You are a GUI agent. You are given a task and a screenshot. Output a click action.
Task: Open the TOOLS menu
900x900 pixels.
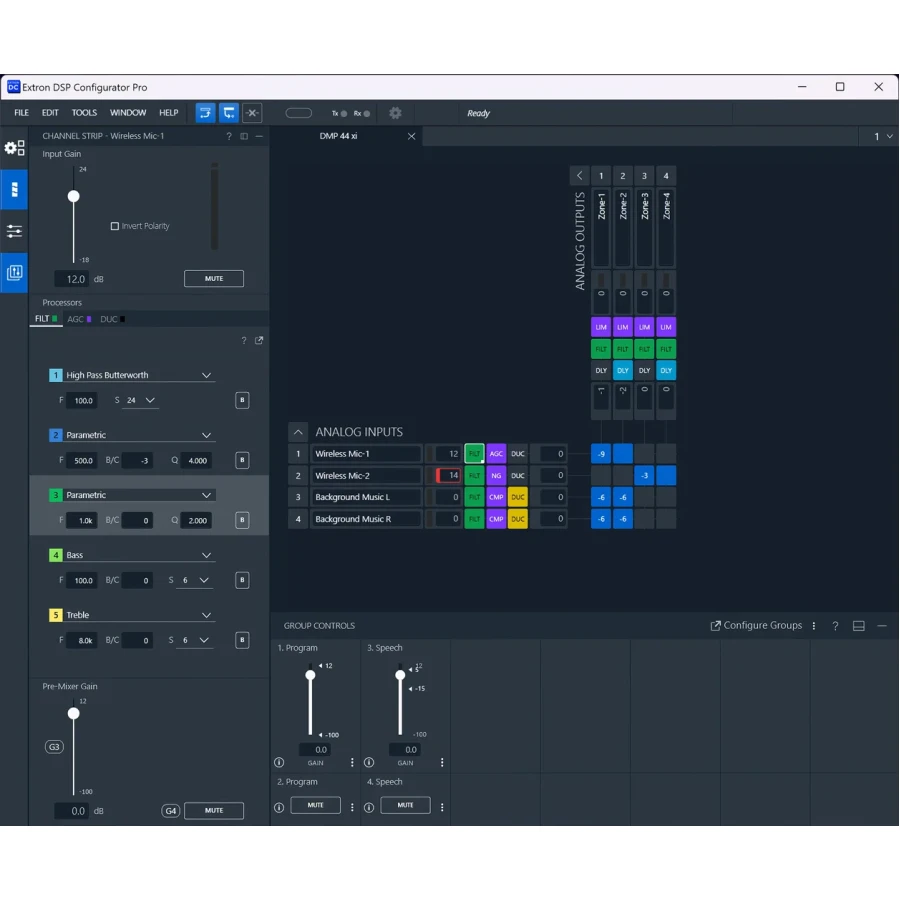click(x=84, y=112)
